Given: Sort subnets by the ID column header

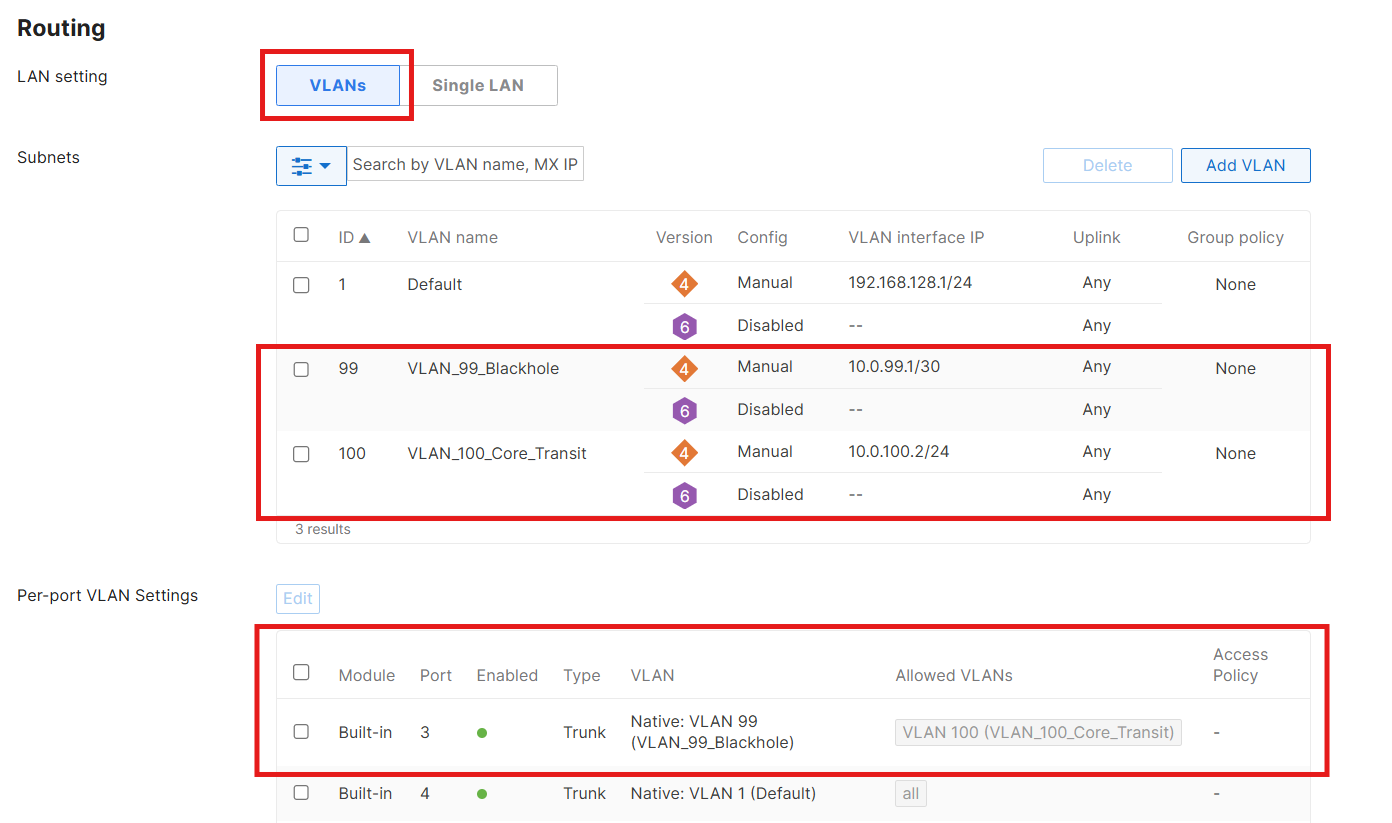Looking at the screenshot, I should [x=354, y=238].
